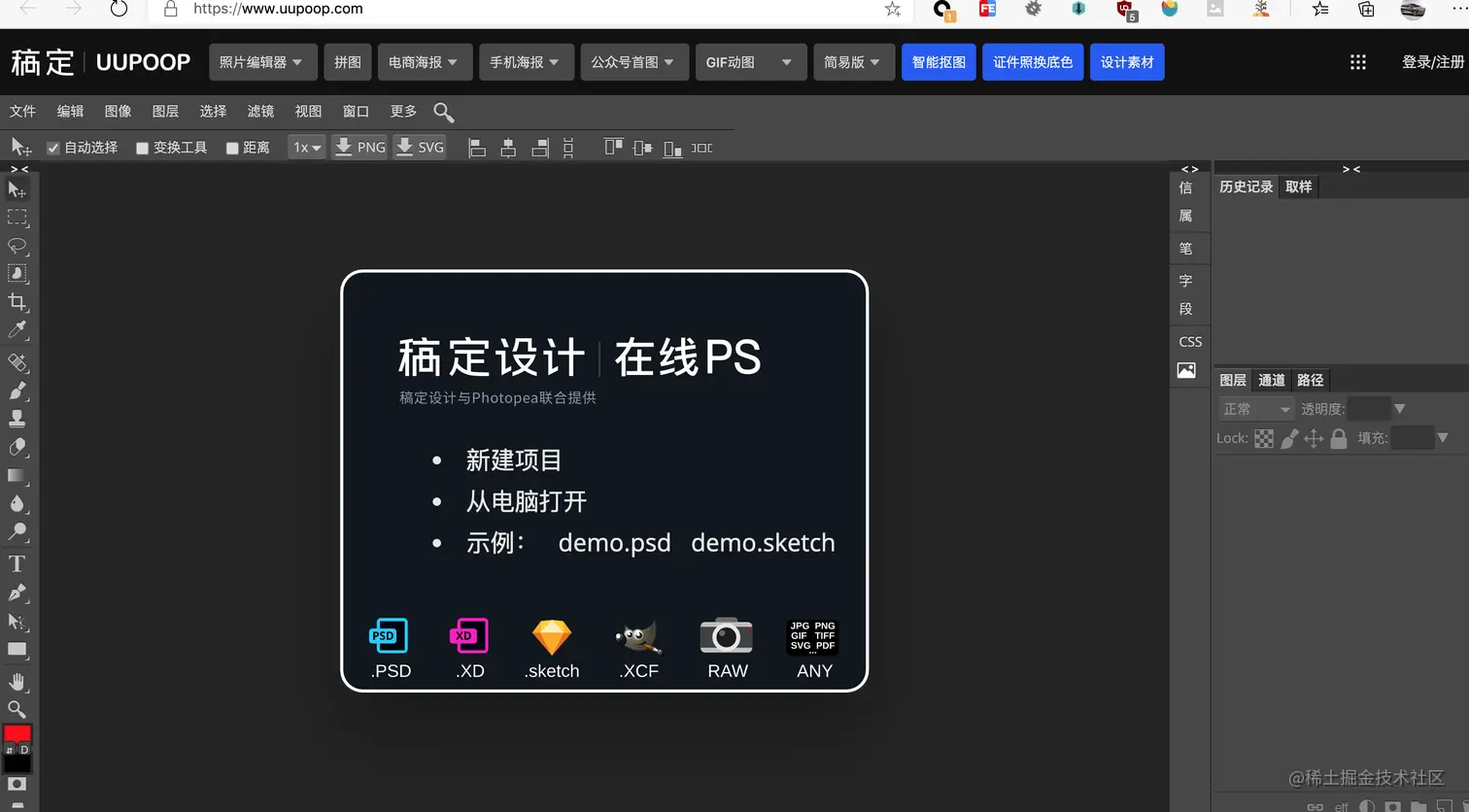The image size is (1469, 812).
Task: Select the Healing Brush tool
Action: 17,362
